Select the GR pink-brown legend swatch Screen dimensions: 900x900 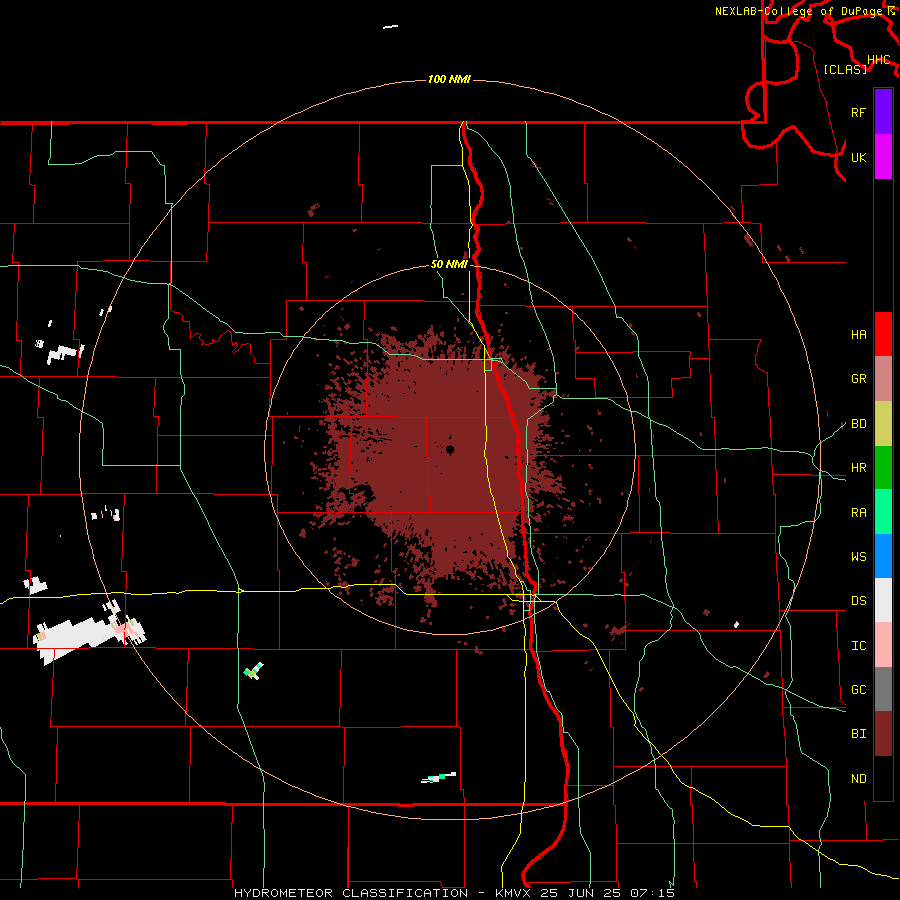pos(883,378)
